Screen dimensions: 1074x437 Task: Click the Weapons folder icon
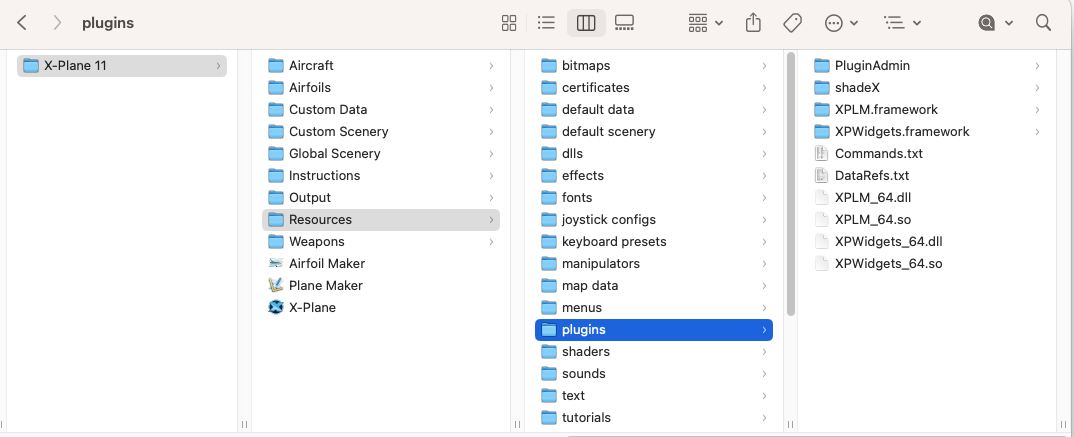(276, 241)
